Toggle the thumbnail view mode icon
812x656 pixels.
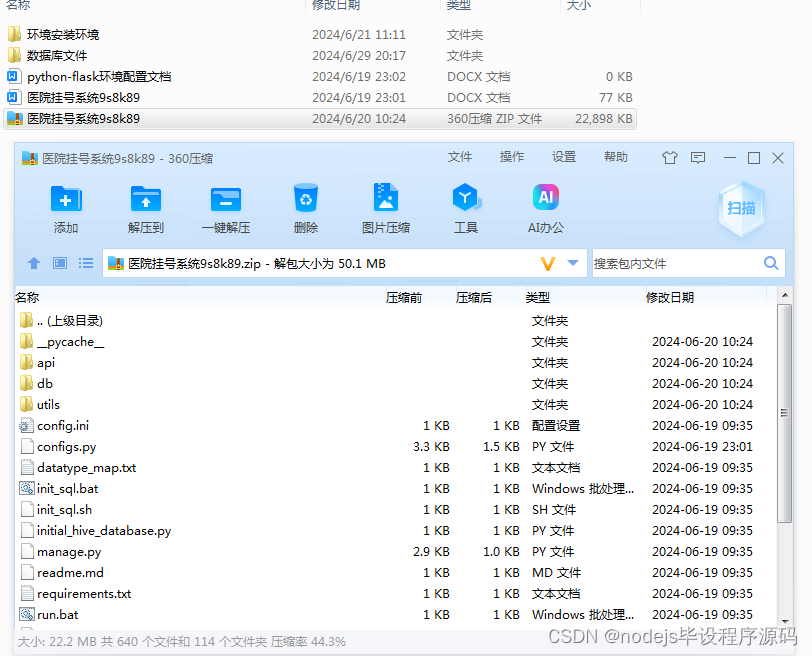[61, 262]
